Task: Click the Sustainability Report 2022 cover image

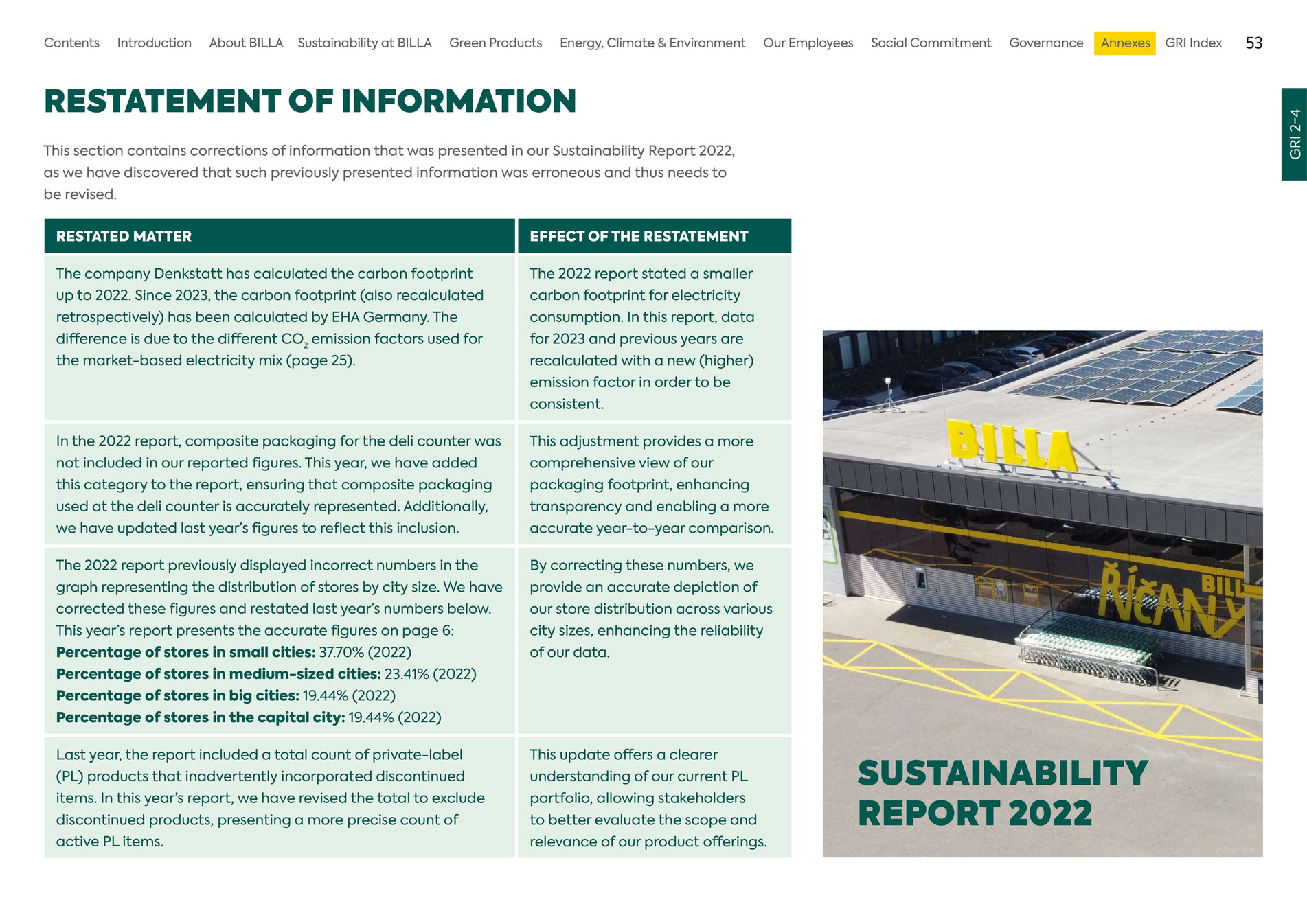Action: [x=1043, y=594]
